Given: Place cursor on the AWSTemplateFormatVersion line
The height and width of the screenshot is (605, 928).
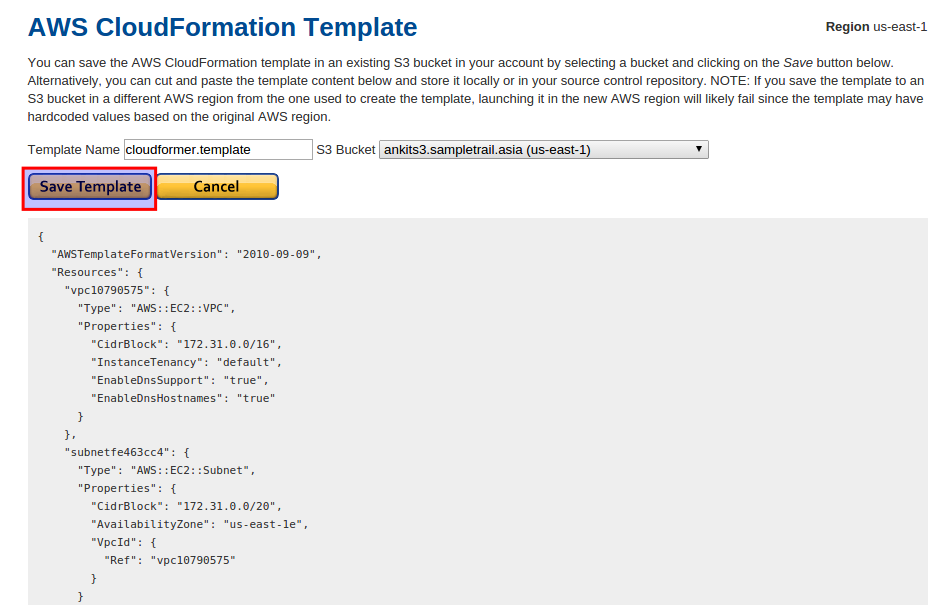Looking at the screenshot, I should (x=186, y=255).
